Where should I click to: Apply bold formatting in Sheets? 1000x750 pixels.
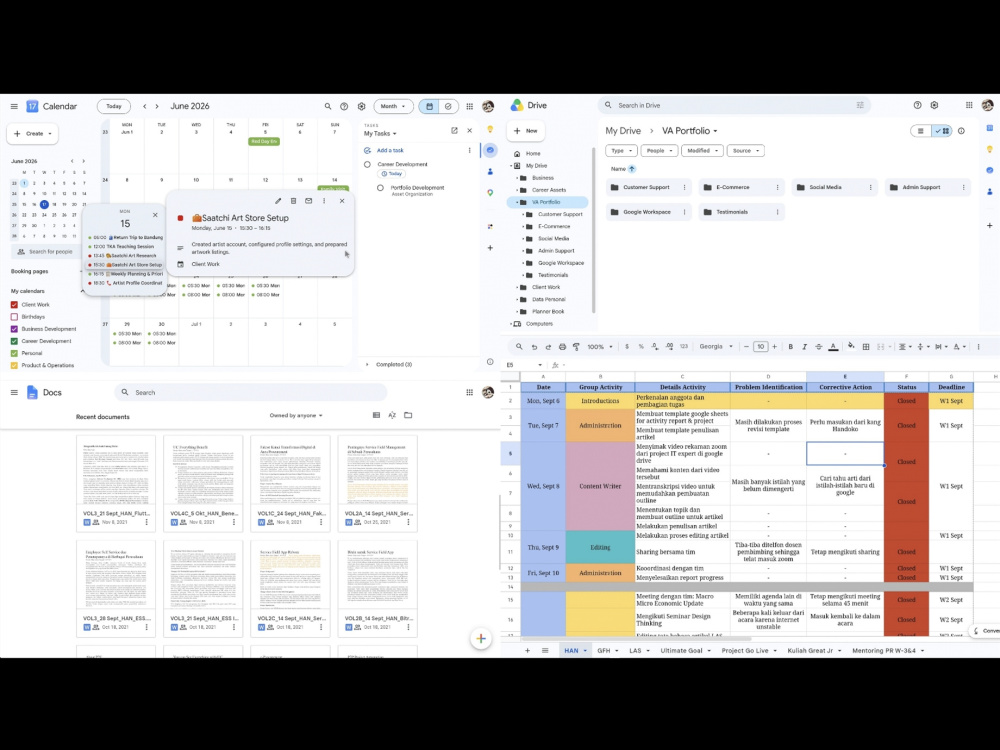[791, 347]
